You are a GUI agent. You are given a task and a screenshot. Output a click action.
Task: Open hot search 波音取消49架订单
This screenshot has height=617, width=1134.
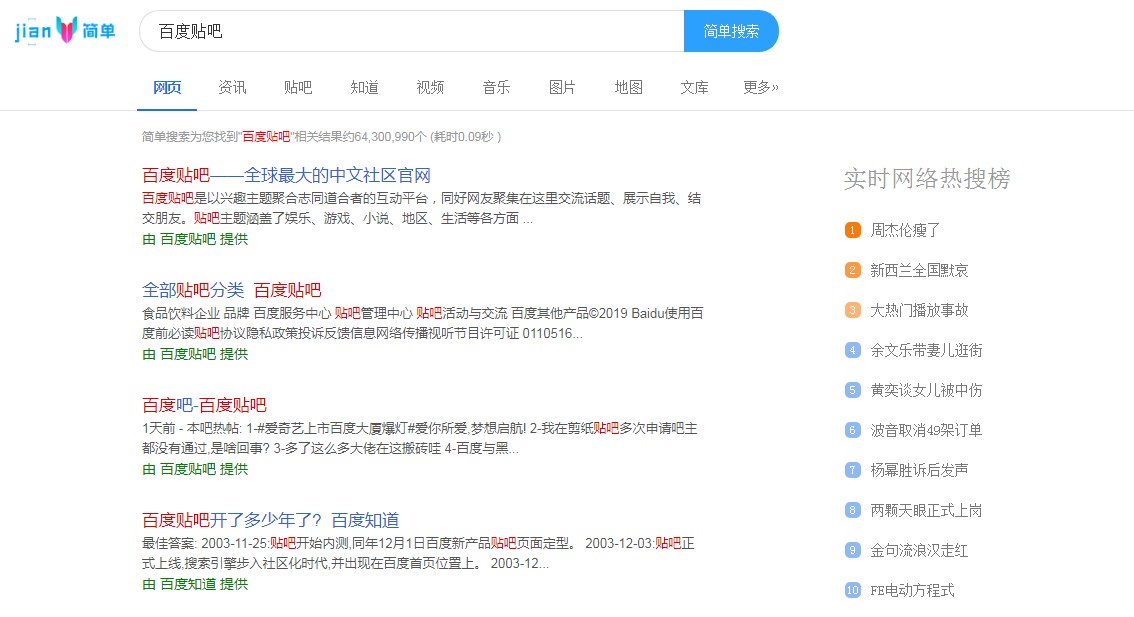coord(926,430)
